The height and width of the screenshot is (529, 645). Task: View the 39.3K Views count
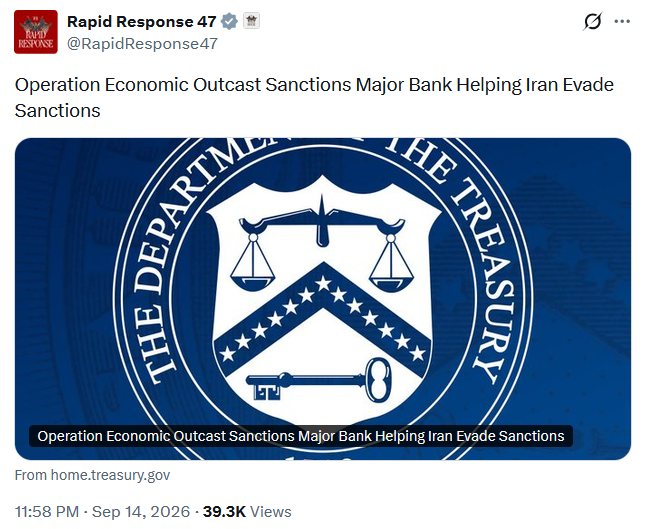pos(247,512)
